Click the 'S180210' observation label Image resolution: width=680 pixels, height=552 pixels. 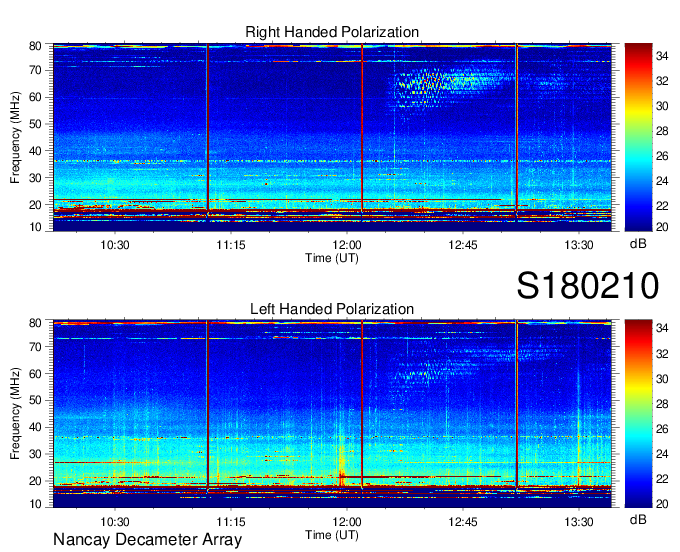coord(588,286)
